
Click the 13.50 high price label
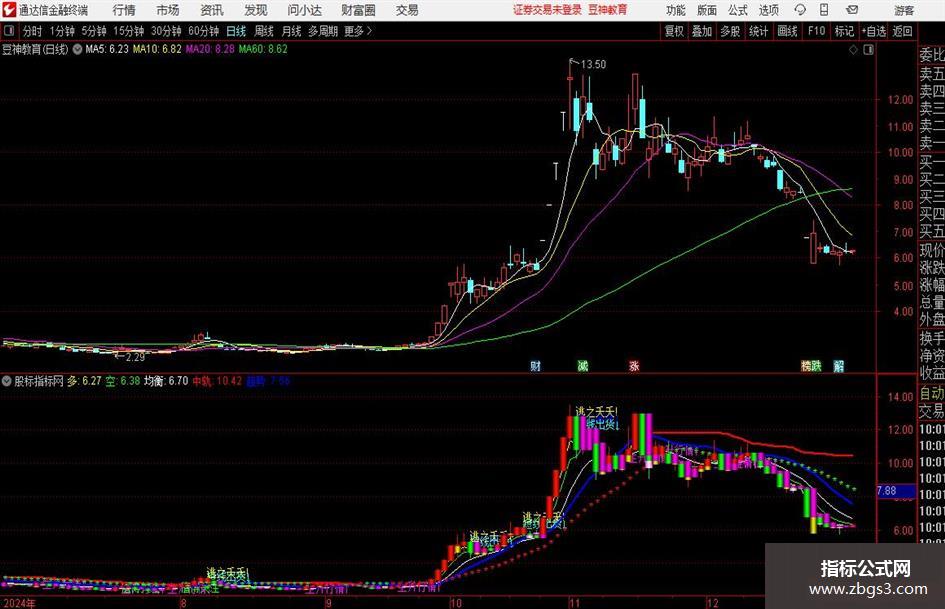click(593, 65)
